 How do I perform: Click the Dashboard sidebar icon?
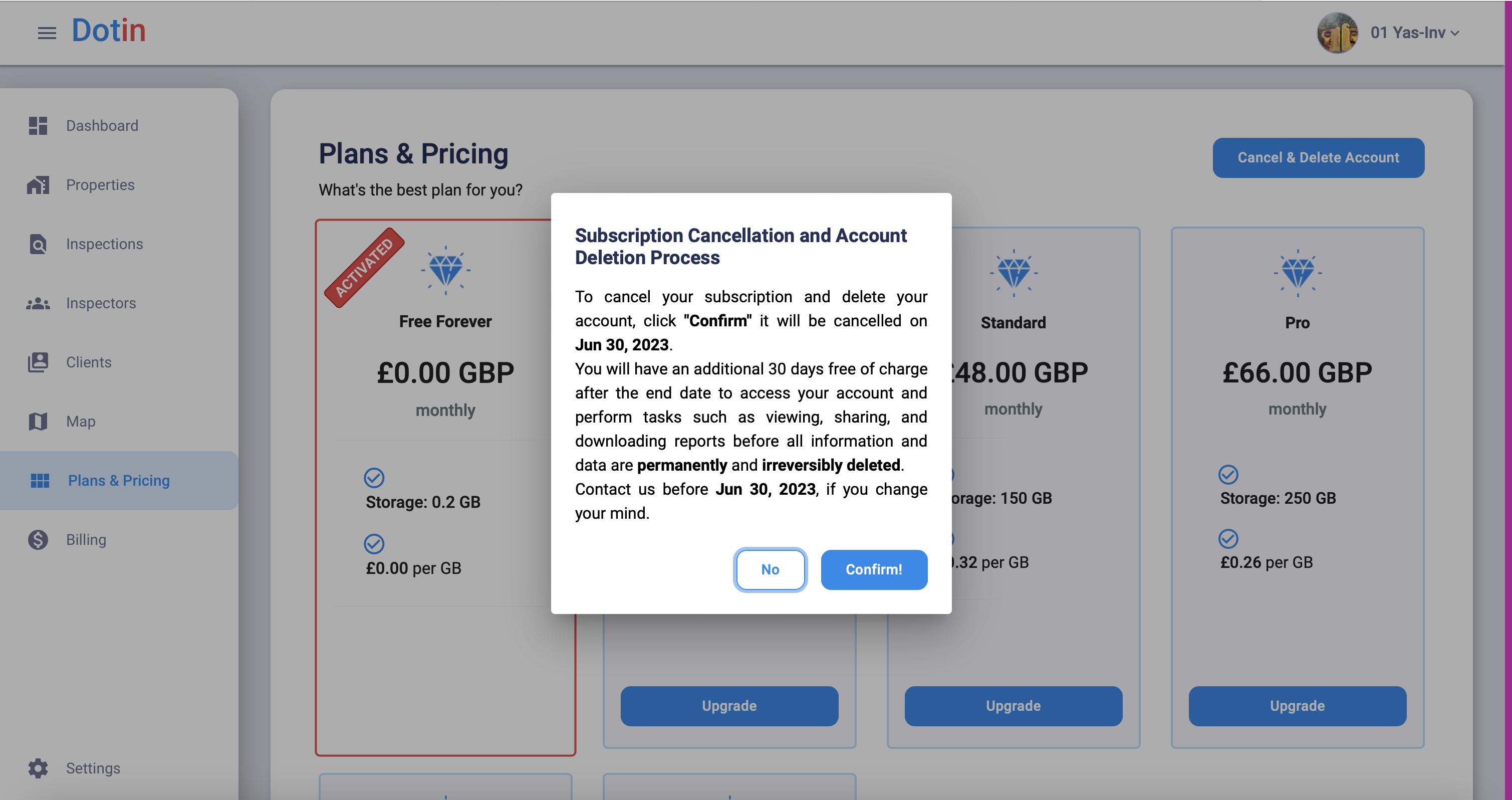38,126
